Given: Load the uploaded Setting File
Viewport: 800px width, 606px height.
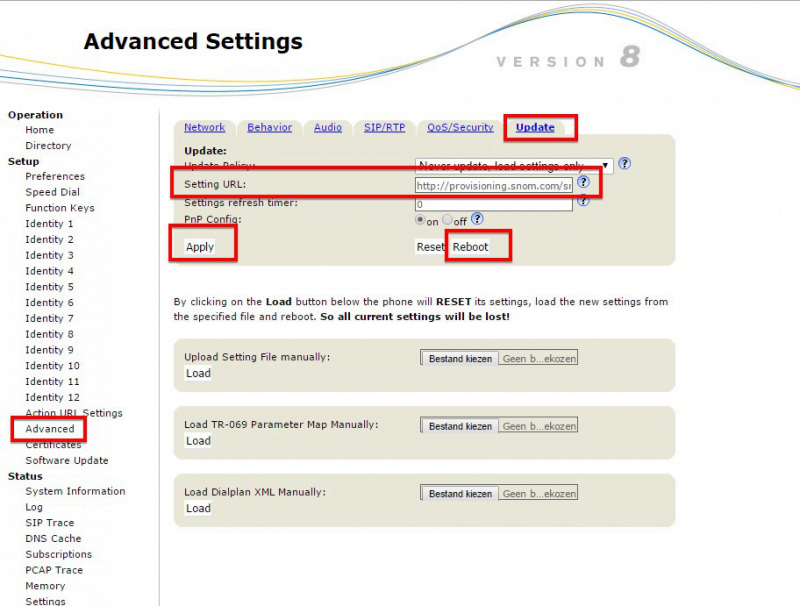Looking at the screenshot, I should pos(198,373).
